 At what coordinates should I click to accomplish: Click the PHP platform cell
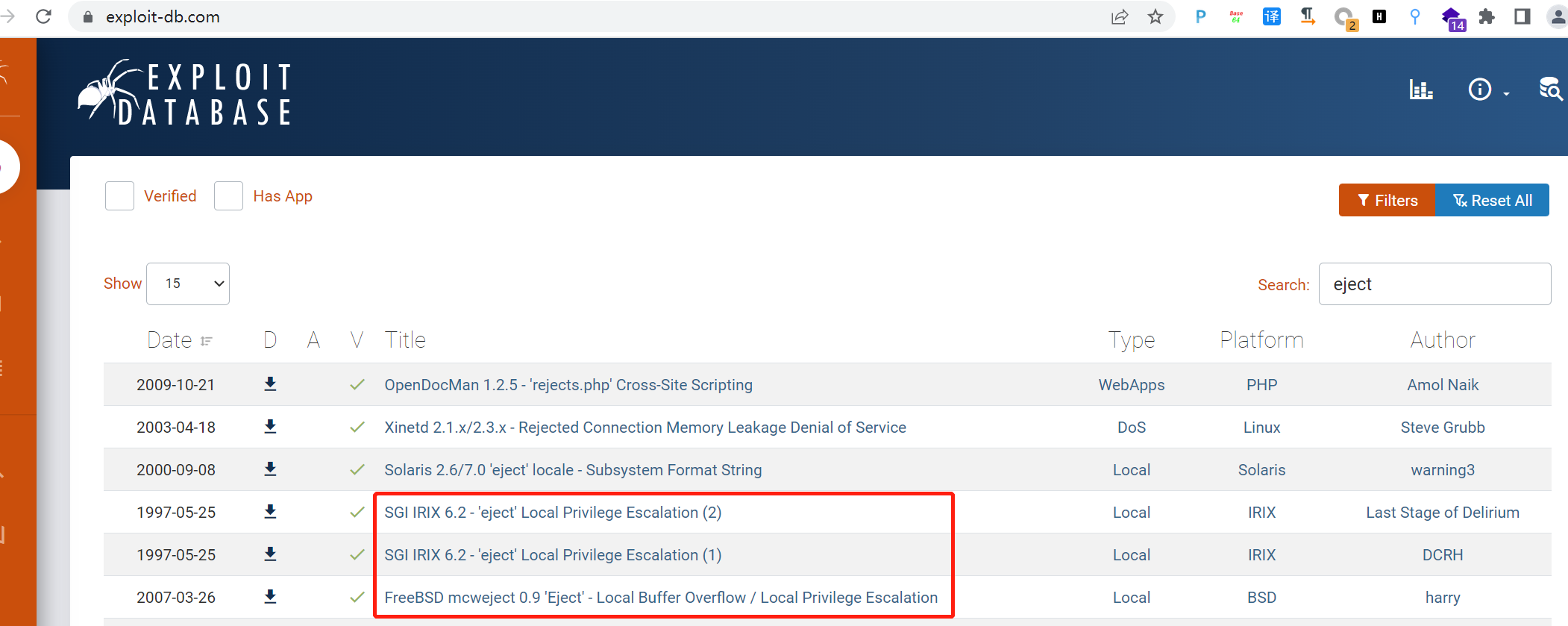pyautogui.click(x=1261, y=385)
